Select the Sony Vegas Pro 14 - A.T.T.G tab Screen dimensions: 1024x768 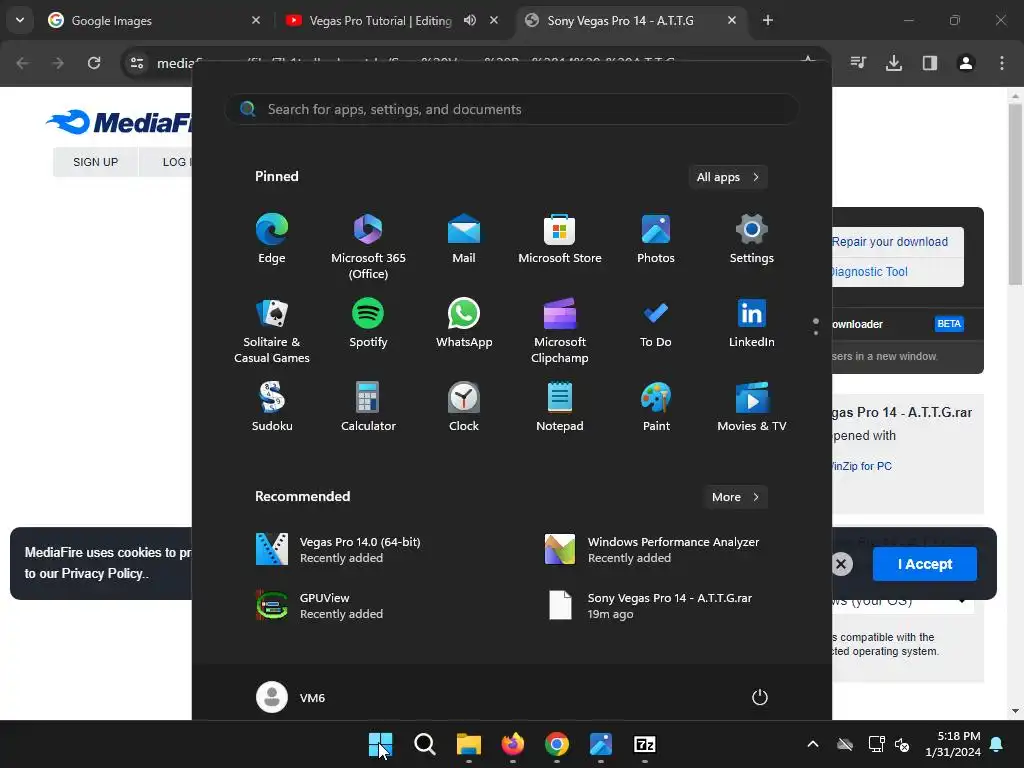tap(631, 20)
